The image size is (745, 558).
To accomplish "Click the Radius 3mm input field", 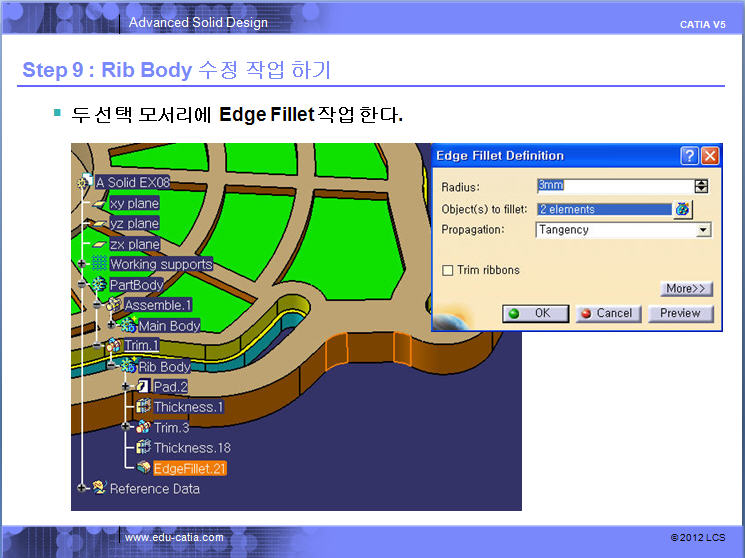I will tap(614, 186).
